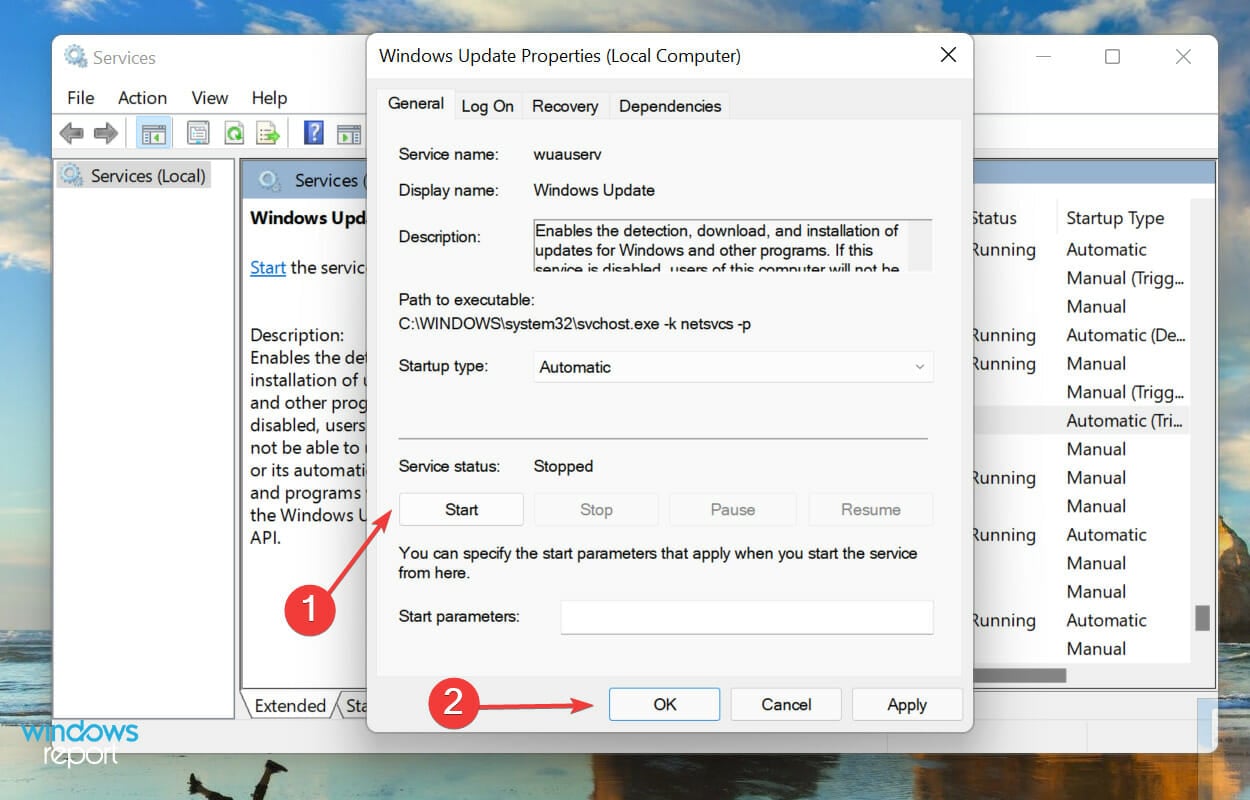Click the Start the service link
Viewport: 1250px width, 800px height.
[x=268, y=268]
